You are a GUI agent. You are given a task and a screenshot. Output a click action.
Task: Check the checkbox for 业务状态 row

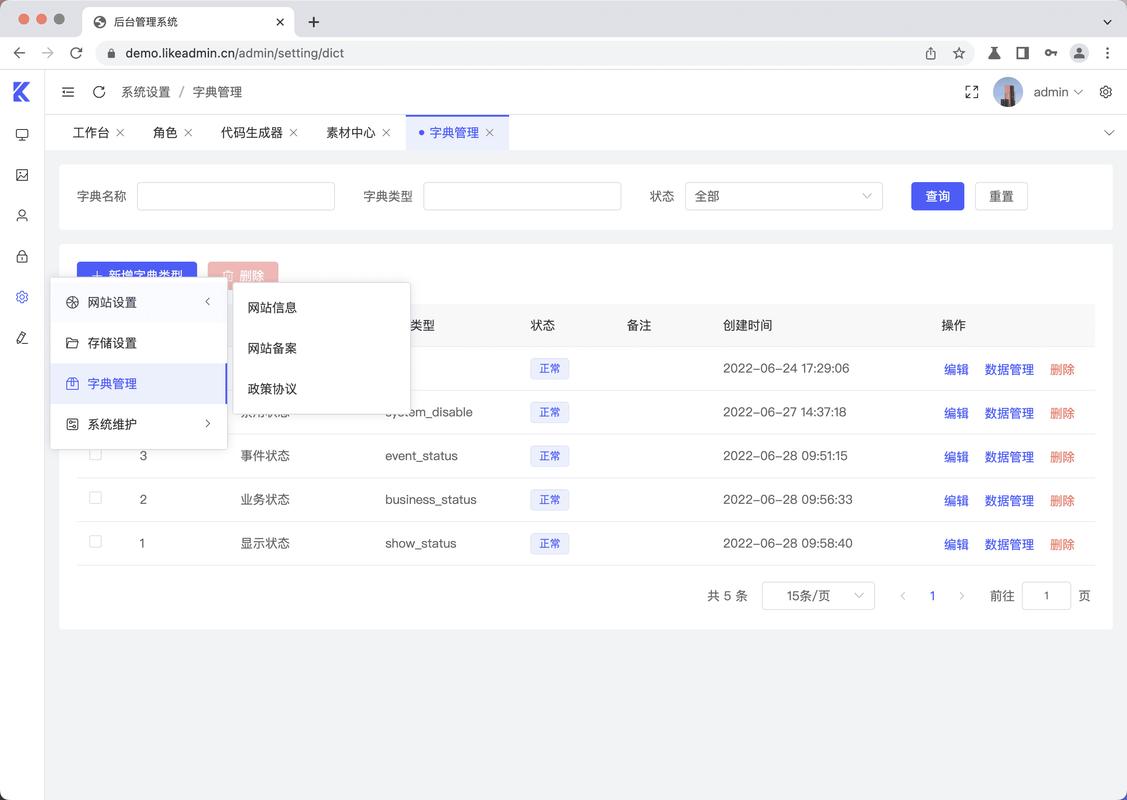coord(95,497)
